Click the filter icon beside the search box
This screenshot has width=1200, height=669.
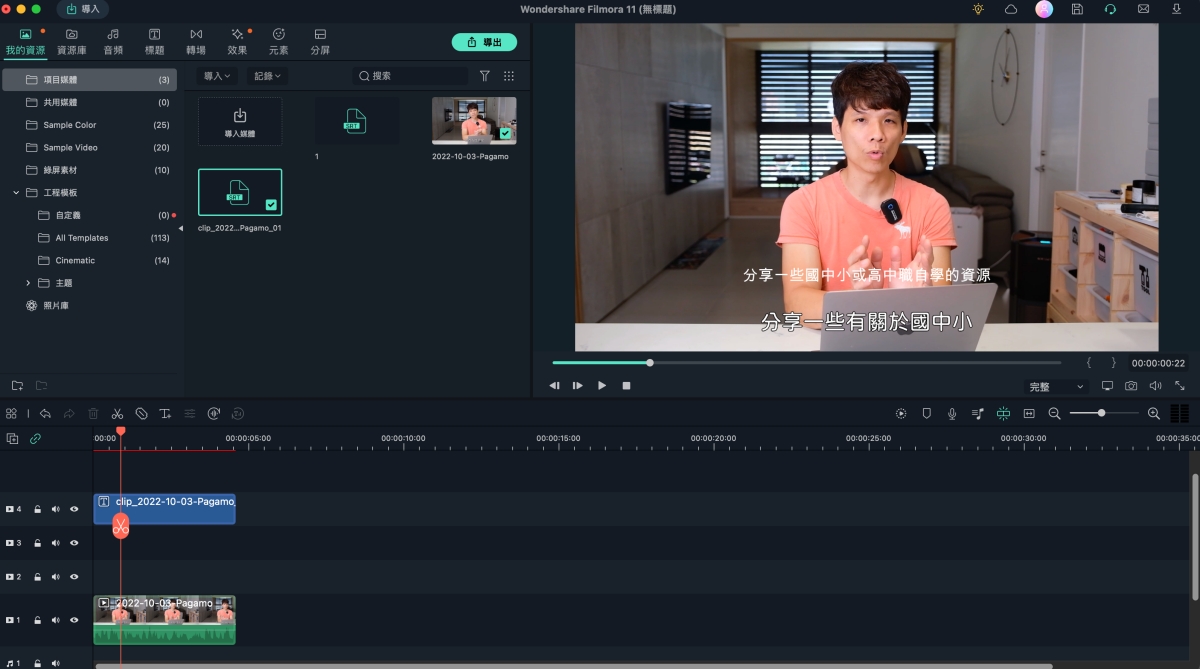coord(485,76)
